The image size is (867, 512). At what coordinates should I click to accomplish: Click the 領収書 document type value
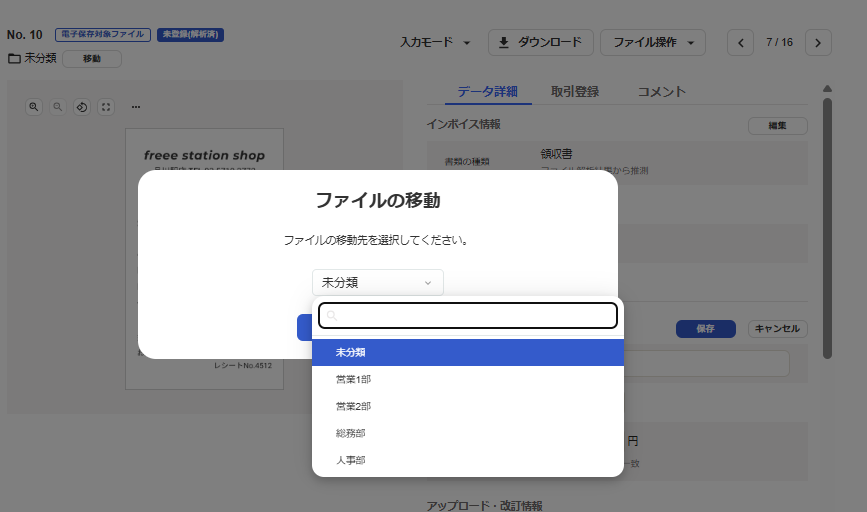pos(556,154)
